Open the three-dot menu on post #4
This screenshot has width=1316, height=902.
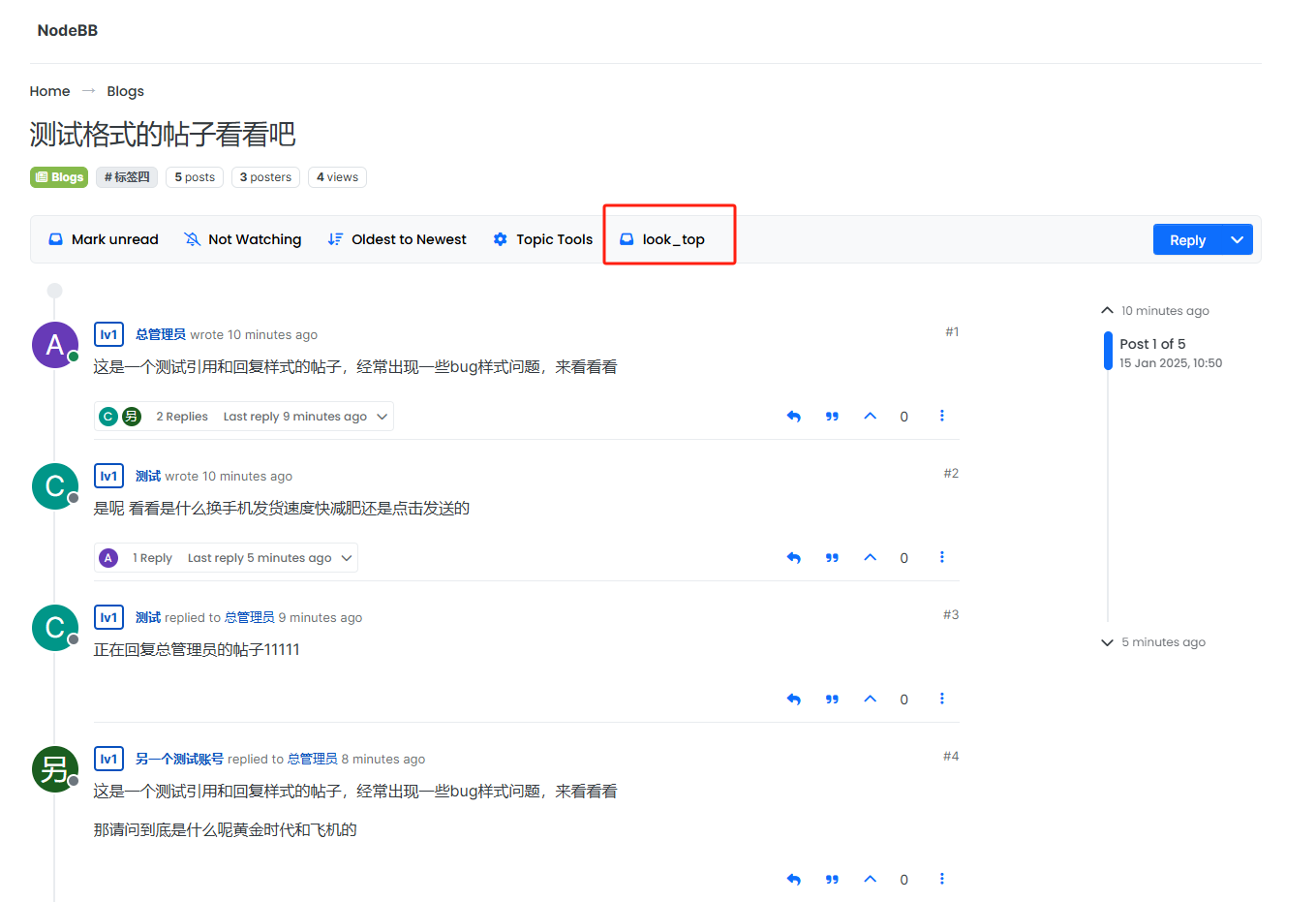[941, 879]
